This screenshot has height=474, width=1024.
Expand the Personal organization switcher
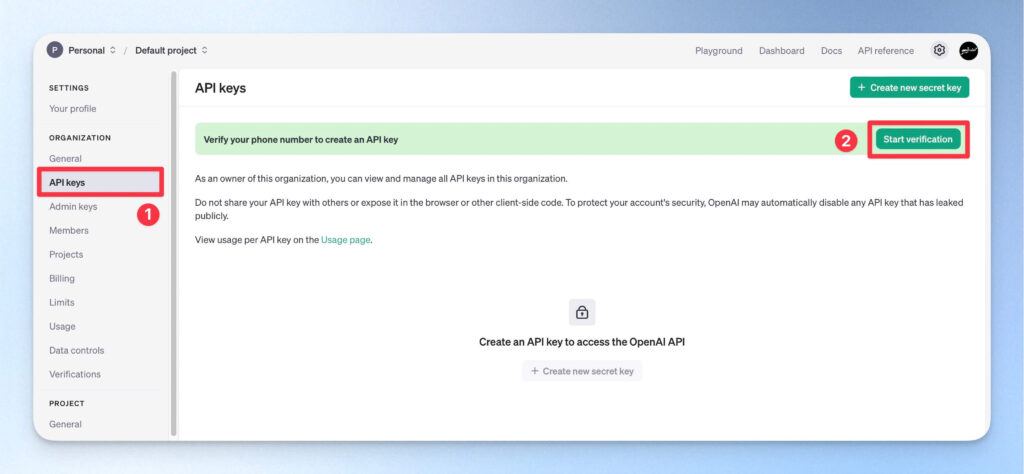[x=92, y=50]
